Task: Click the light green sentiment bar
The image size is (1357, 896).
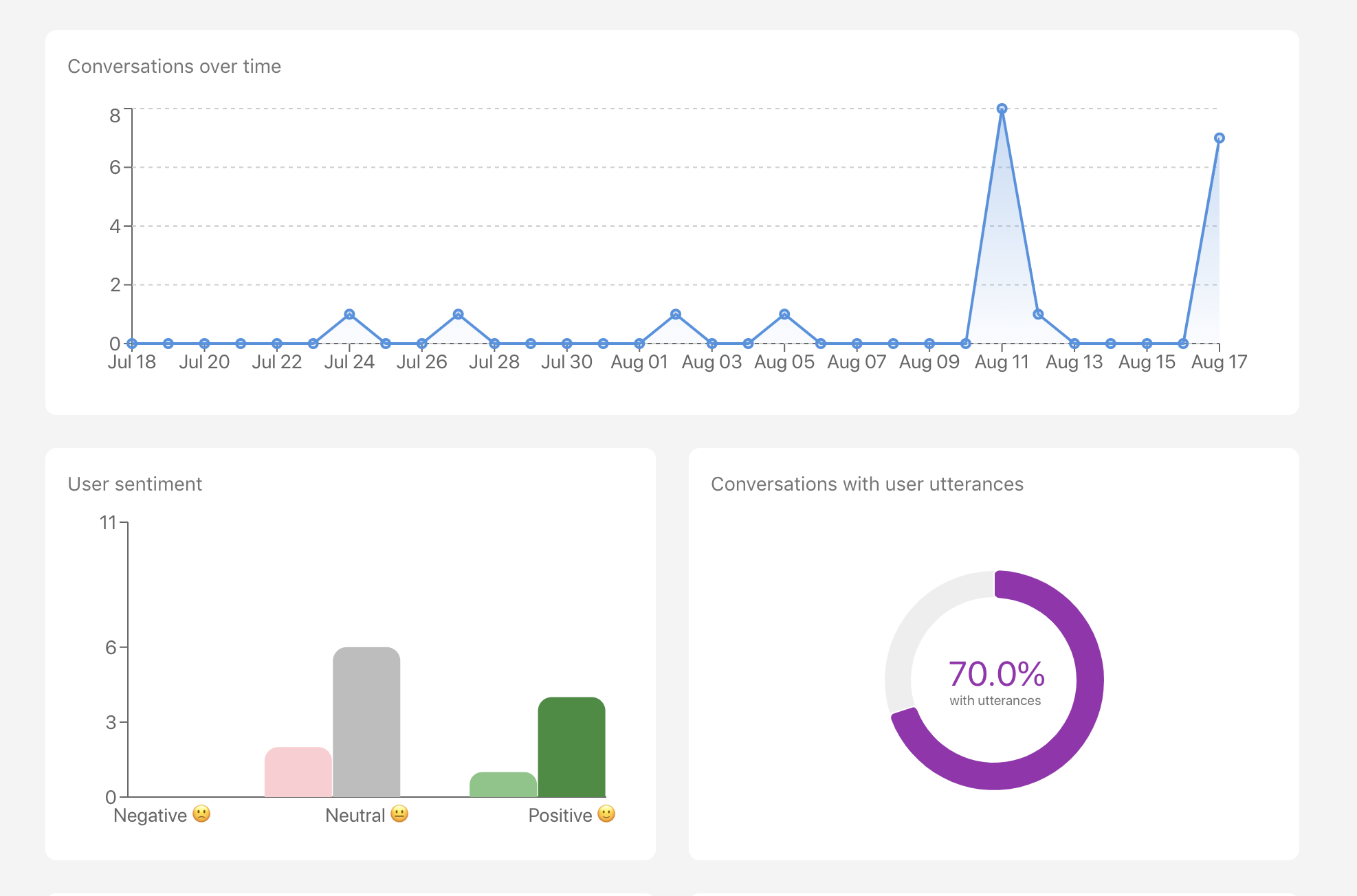Action: pos(503,784)
